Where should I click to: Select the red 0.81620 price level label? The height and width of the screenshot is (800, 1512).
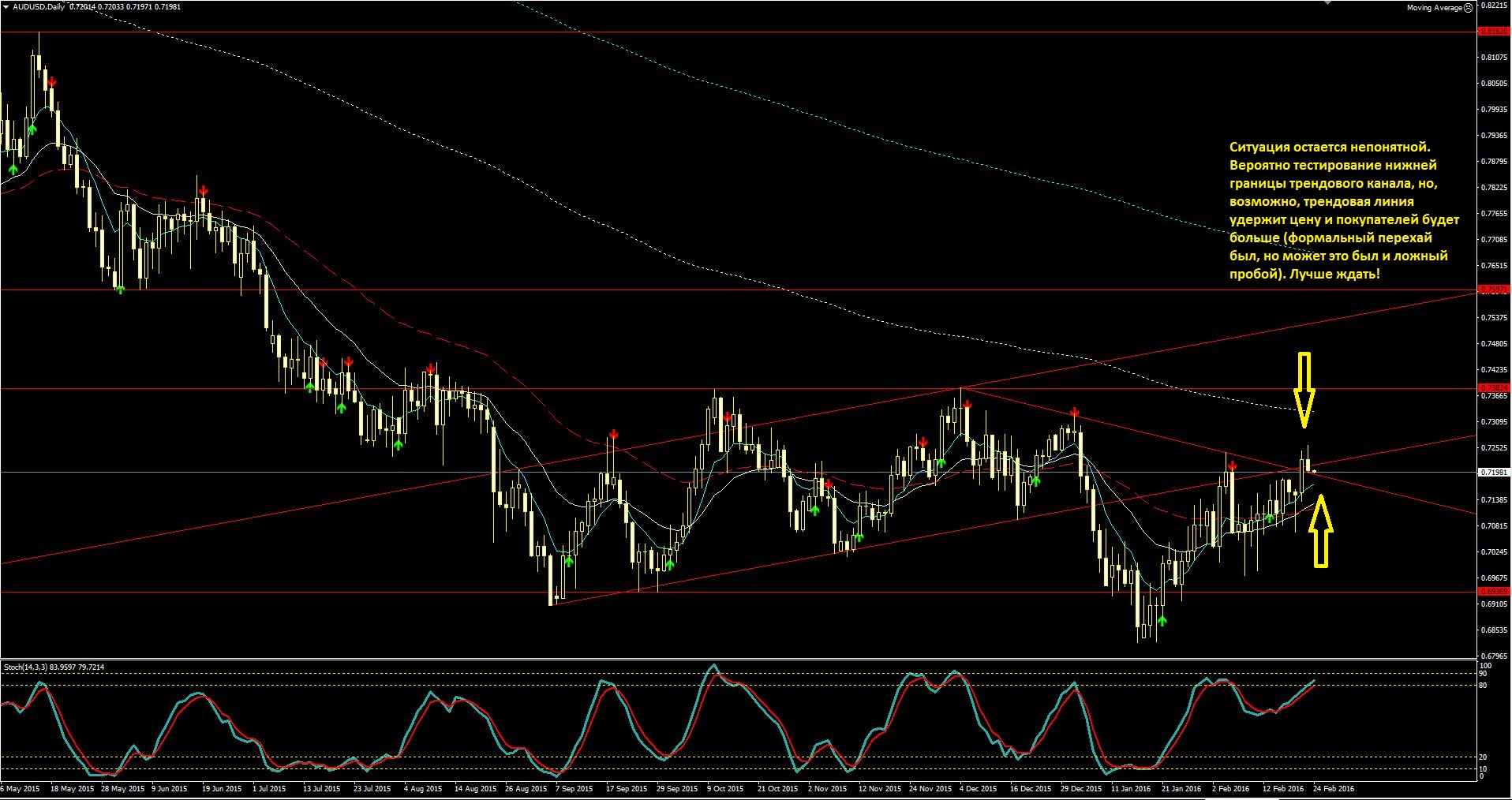point(1493,32)
